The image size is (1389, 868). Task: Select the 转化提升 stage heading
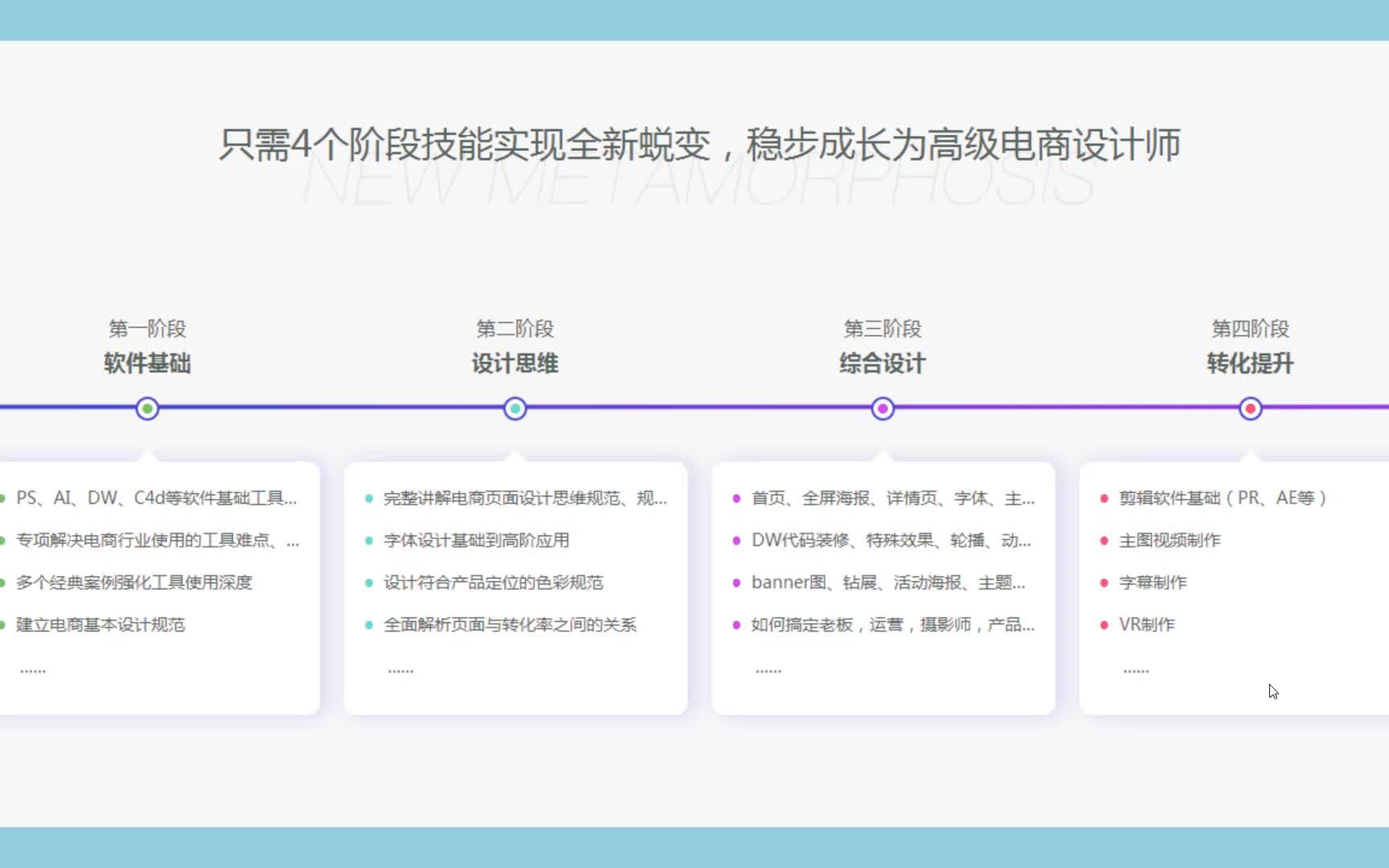click(x=1250, y=363)
